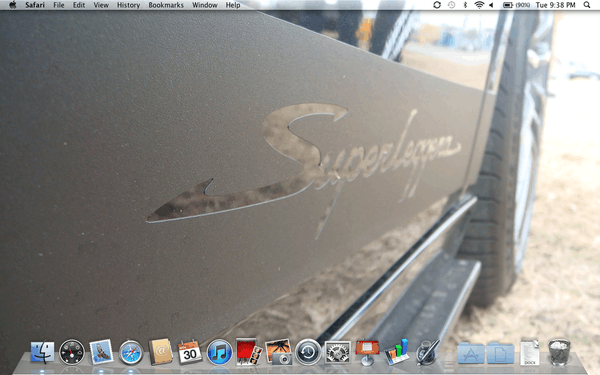Open Photo Booth in the dock
600x375 pixels.
pyautogui.click(x=249, y=351)
